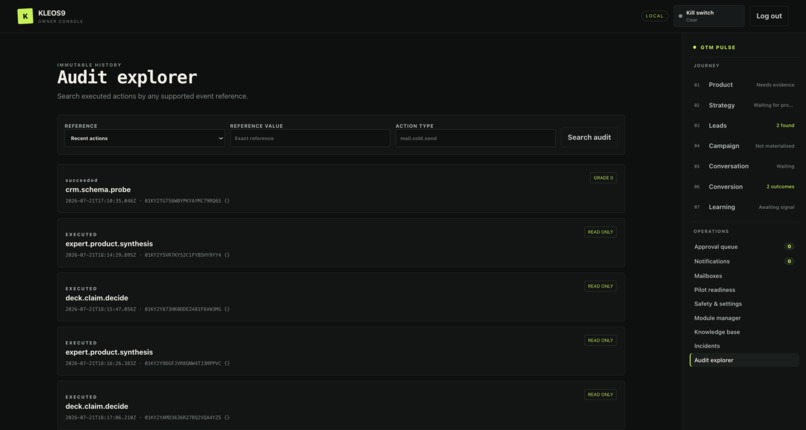
Task: Go to Leads journey step
Action: click(x=744, y=125)
